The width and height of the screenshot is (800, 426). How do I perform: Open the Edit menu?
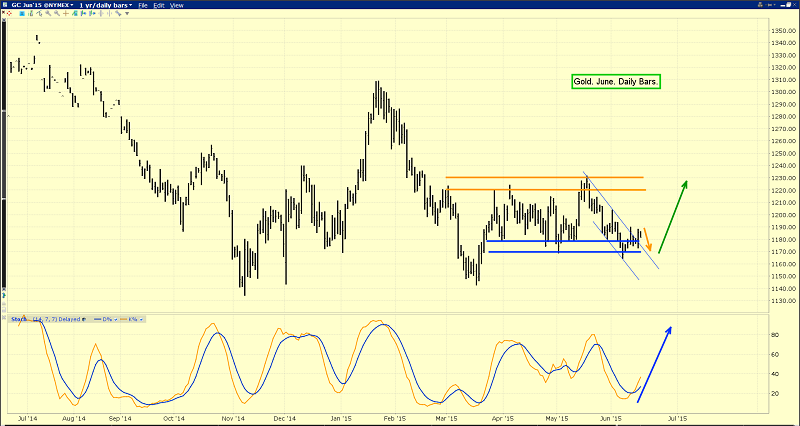[160, 6]
